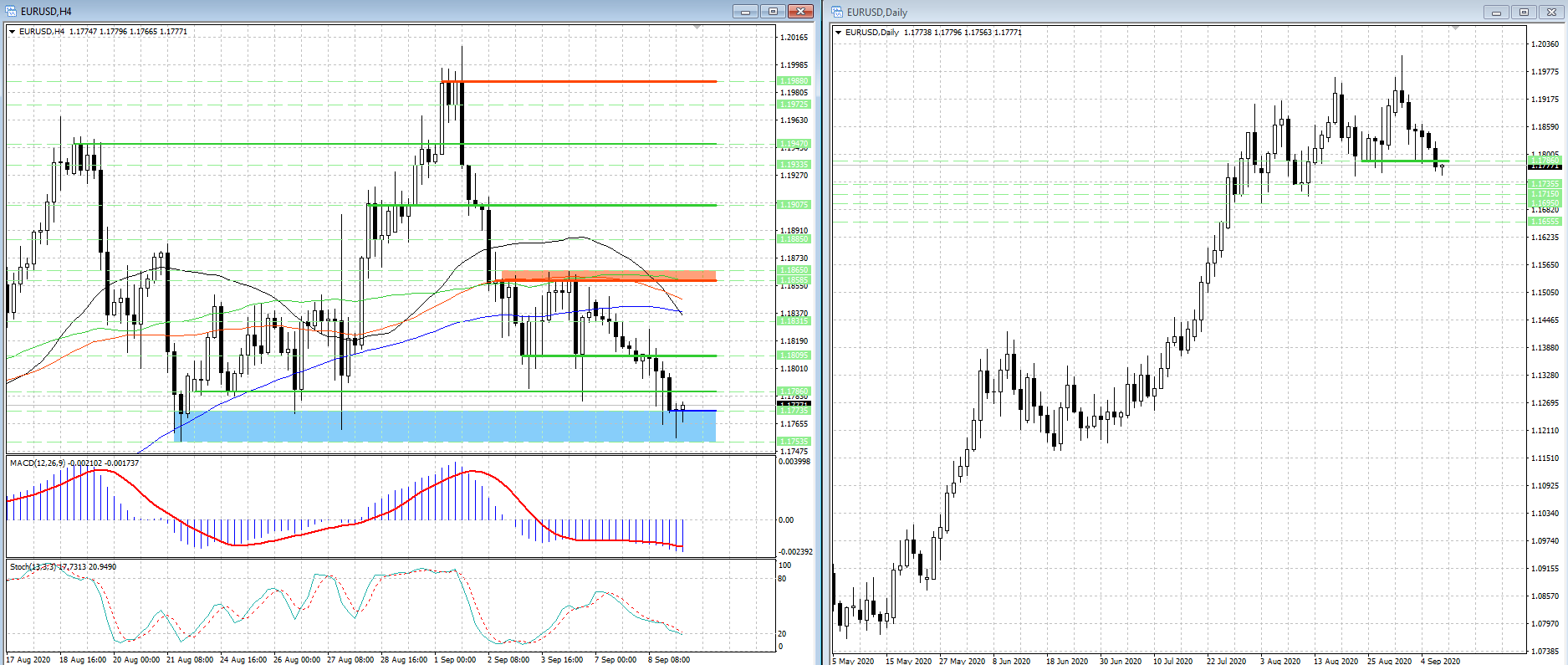The width and height of the screenshot is (1568, 665).
Task: Click the 1.19075 green price label
Action: (x=794, y=205)
